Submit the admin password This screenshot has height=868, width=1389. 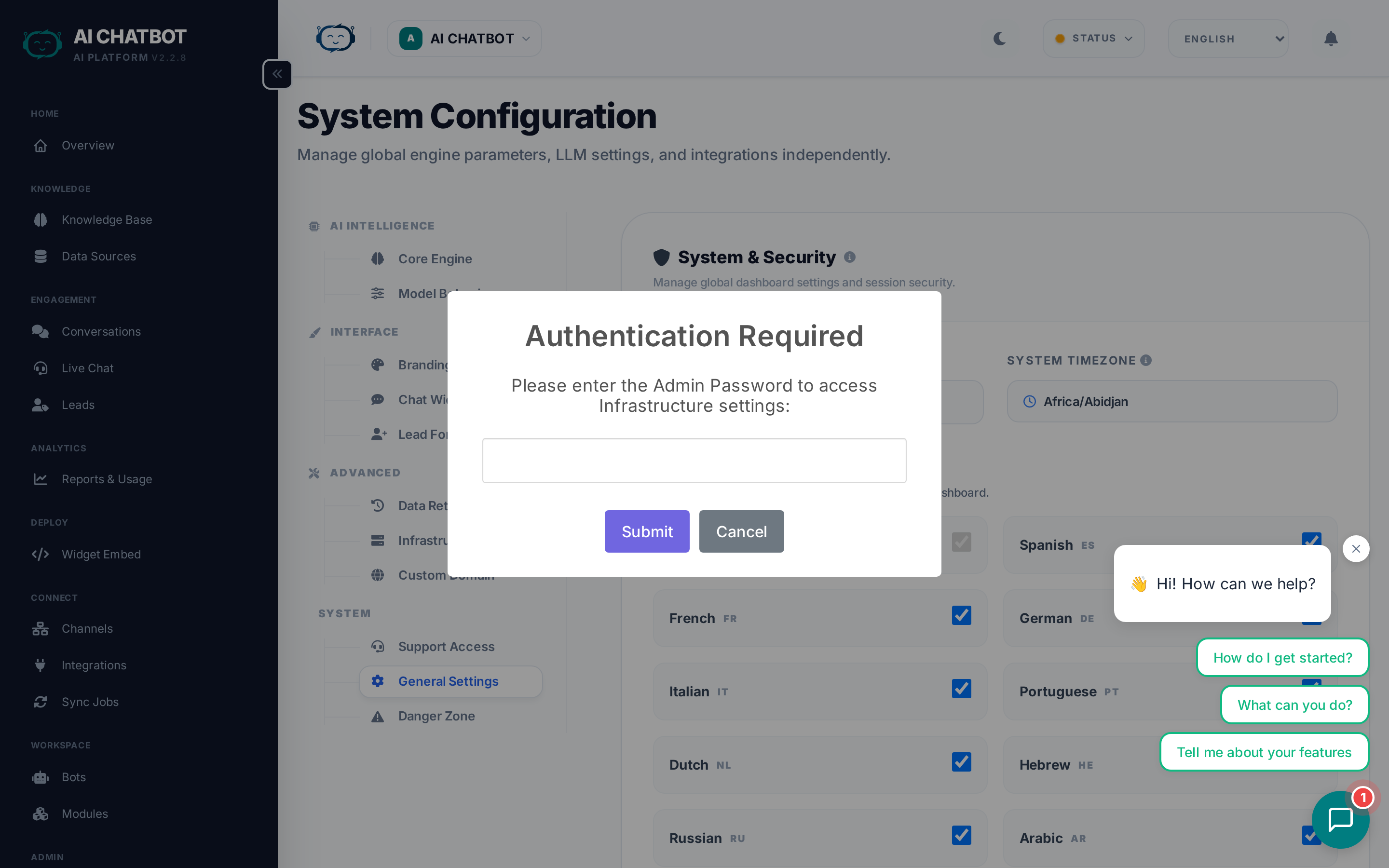tap(647, 531)
